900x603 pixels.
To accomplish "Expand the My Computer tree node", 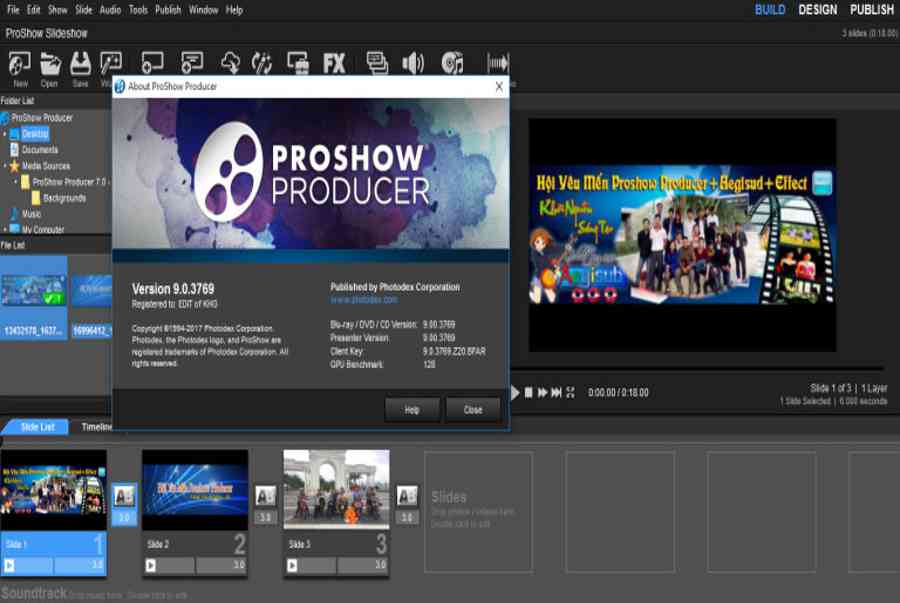I will point(5,229).
